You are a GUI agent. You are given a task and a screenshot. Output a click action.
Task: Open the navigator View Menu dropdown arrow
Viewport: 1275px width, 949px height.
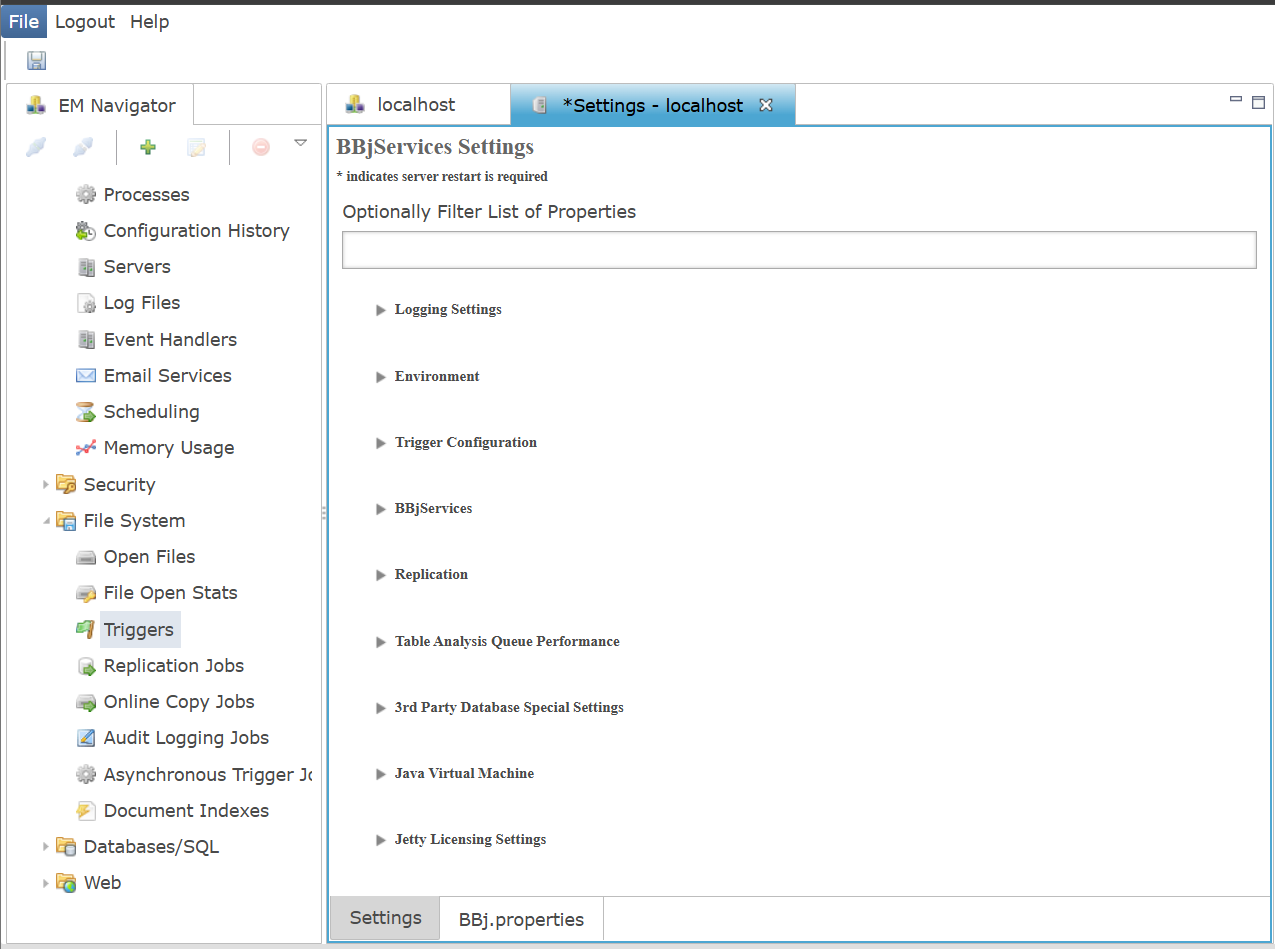point(300,143)
